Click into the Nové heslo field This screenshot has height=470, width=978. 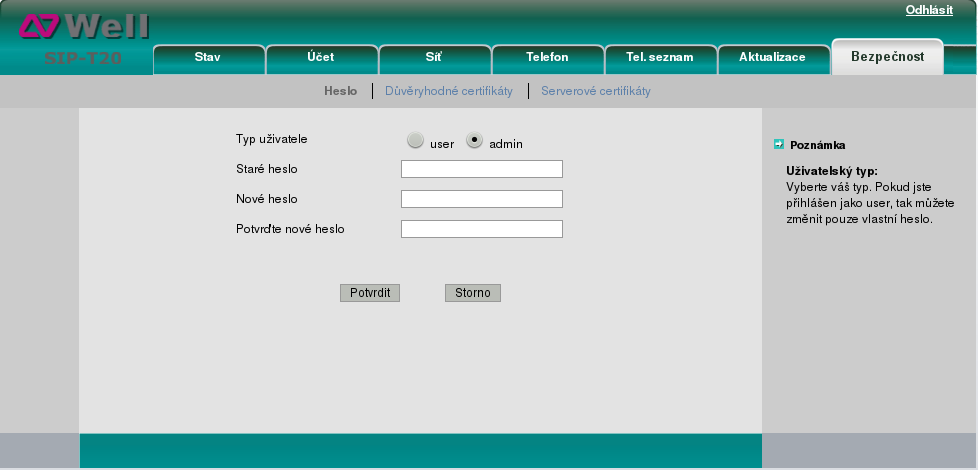[481, 199]
